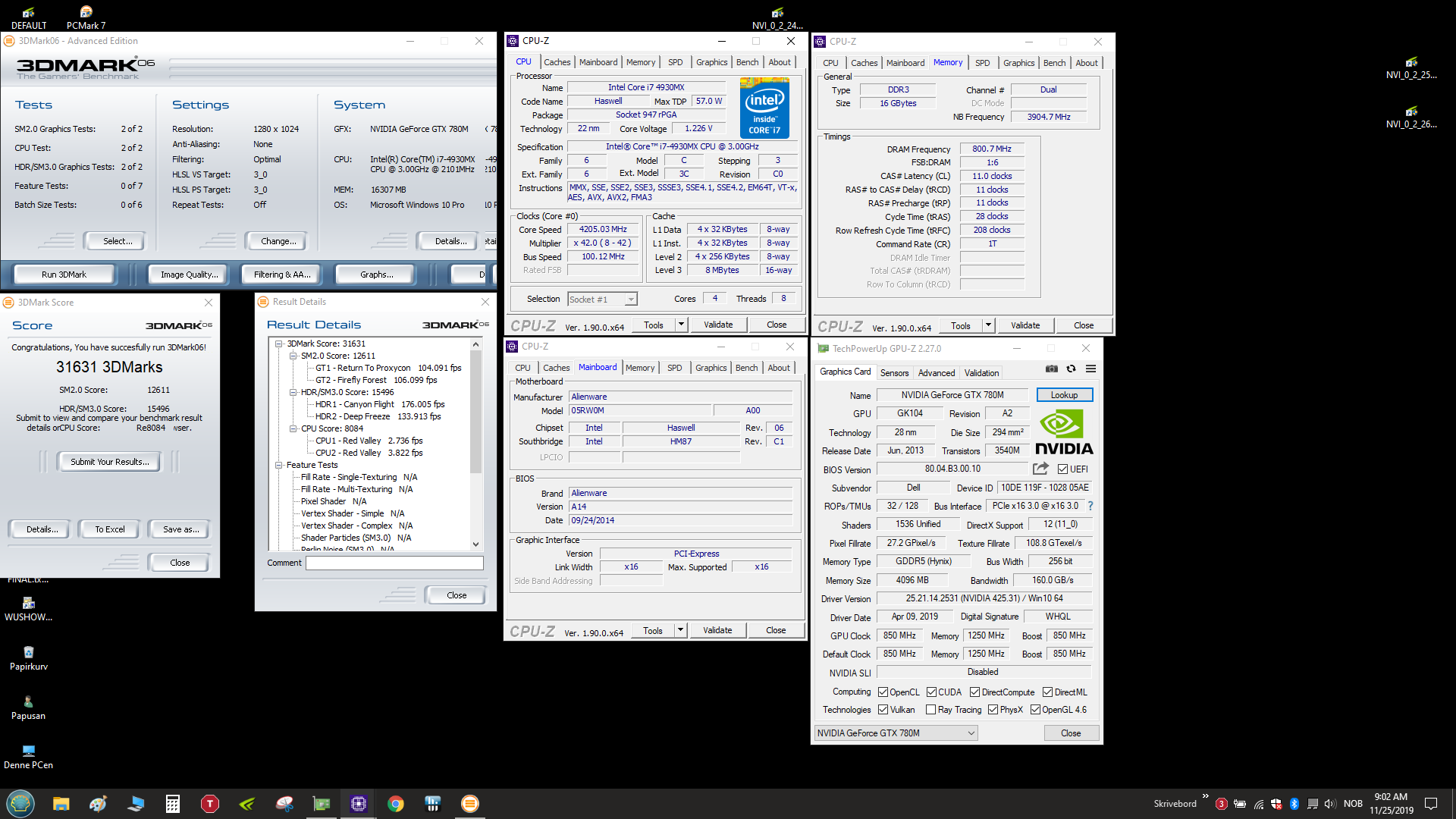Click the Result Details vertical scrollbar thumb
1456x819 pixels.
(476, 413)
